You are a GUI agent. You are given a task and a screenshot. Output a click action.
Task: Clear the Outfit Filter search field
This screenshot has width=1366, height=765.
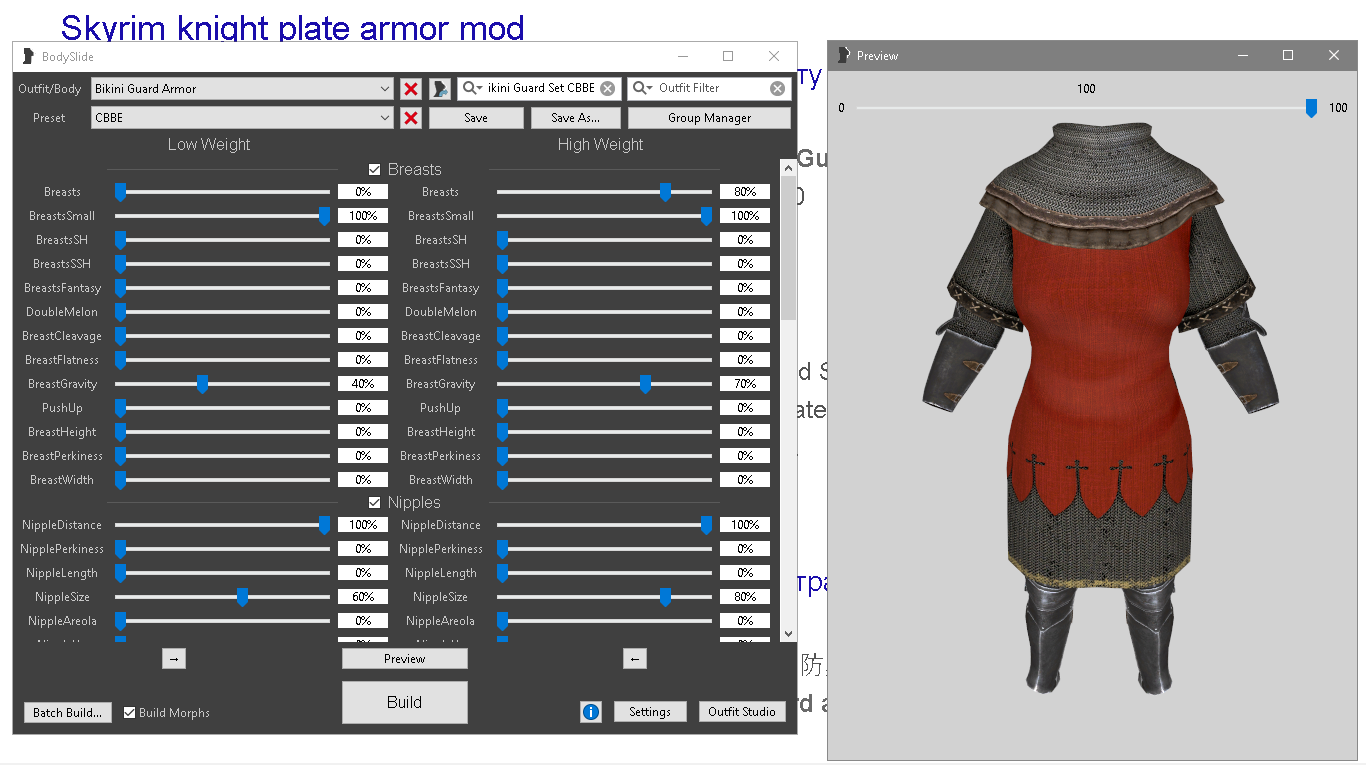[777, 89]
